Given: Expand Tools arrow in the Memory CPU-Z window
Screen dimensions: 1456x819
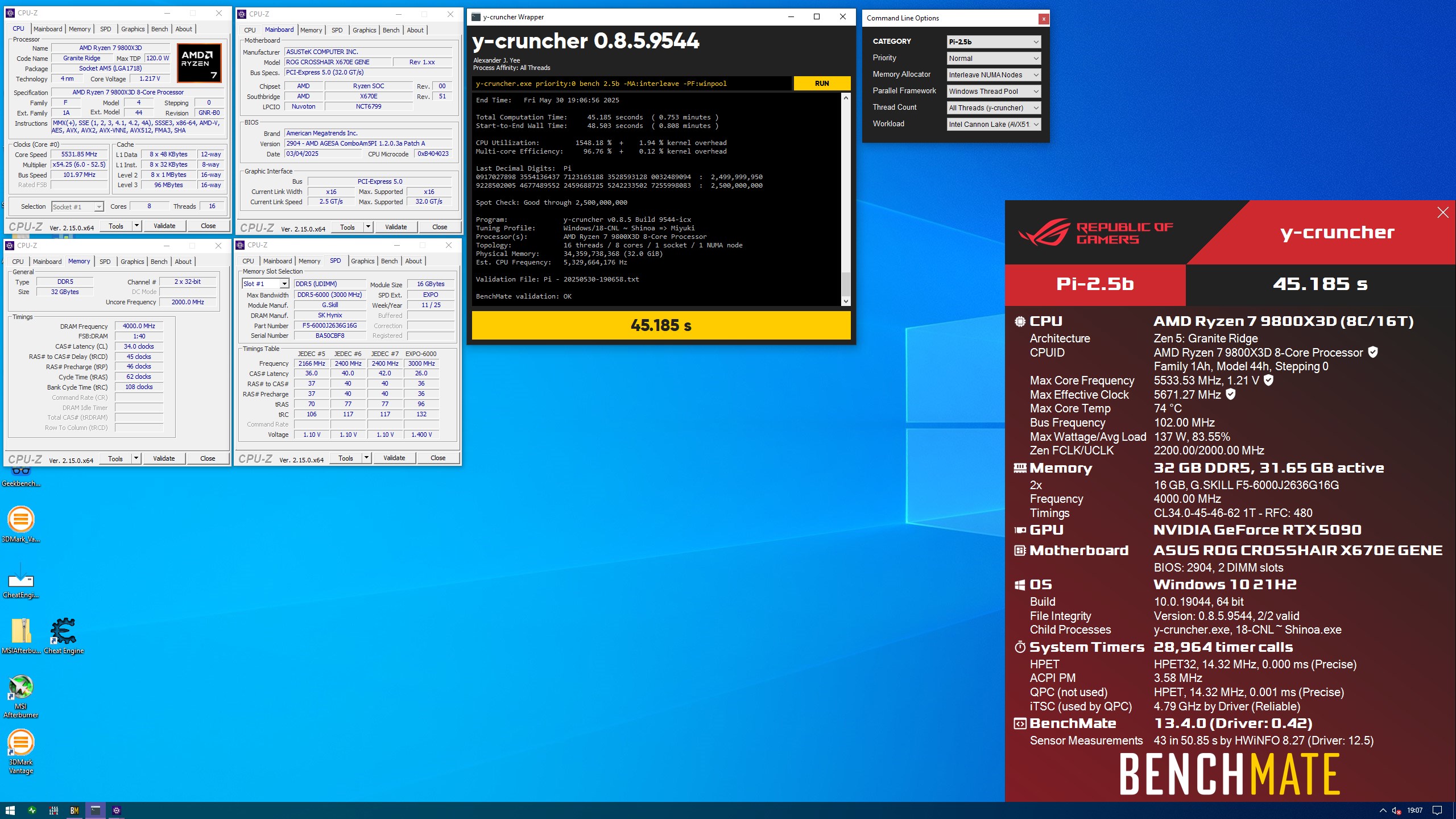Looking at the screenshot, I should coord(136,458).
